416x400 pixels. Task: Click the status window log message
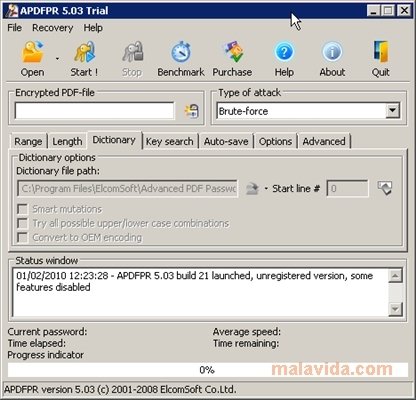194,281
